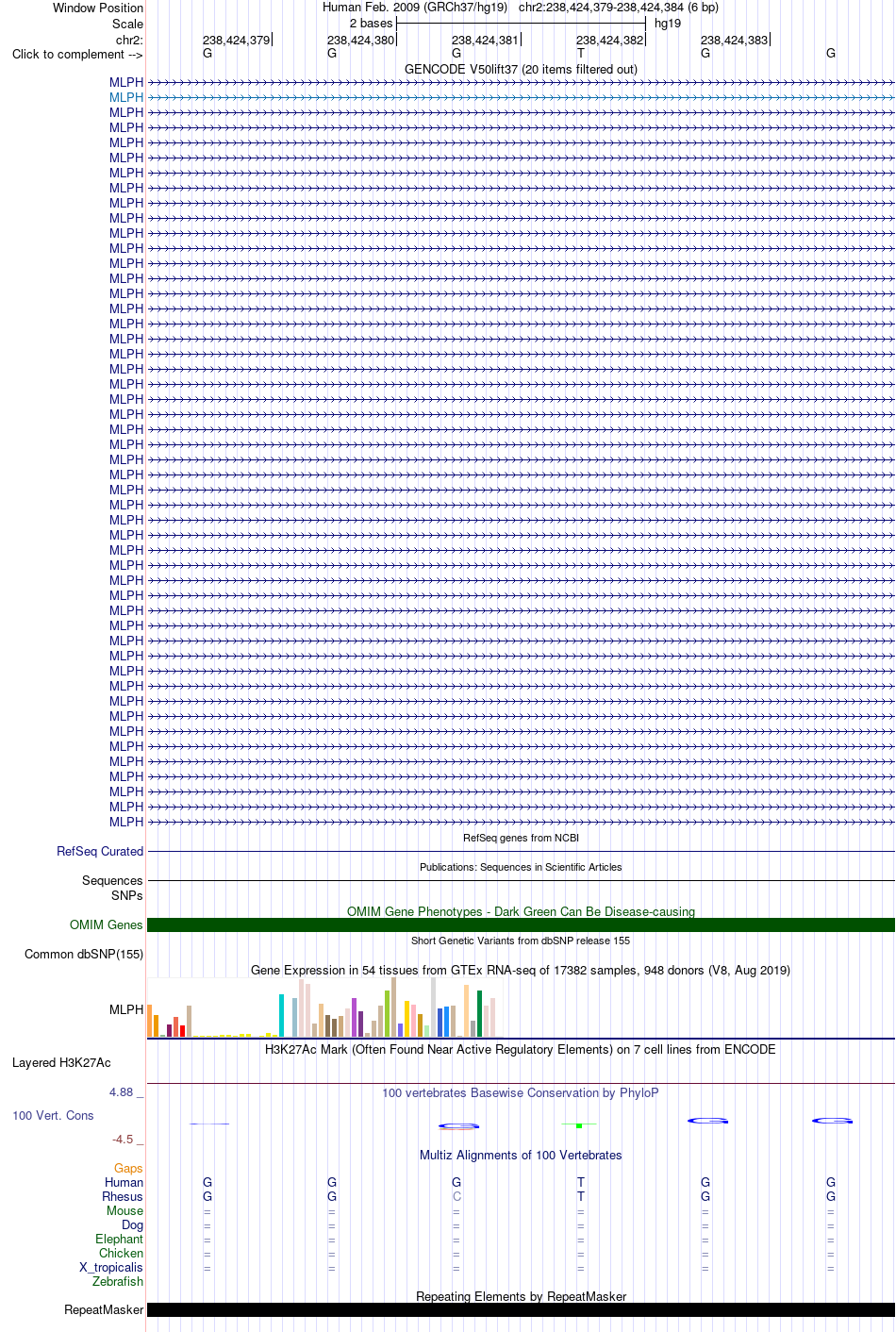Select the Rhesus alignment row label
The width and height of the screenshot is (896, 1332).
(x=123, y=1196)
